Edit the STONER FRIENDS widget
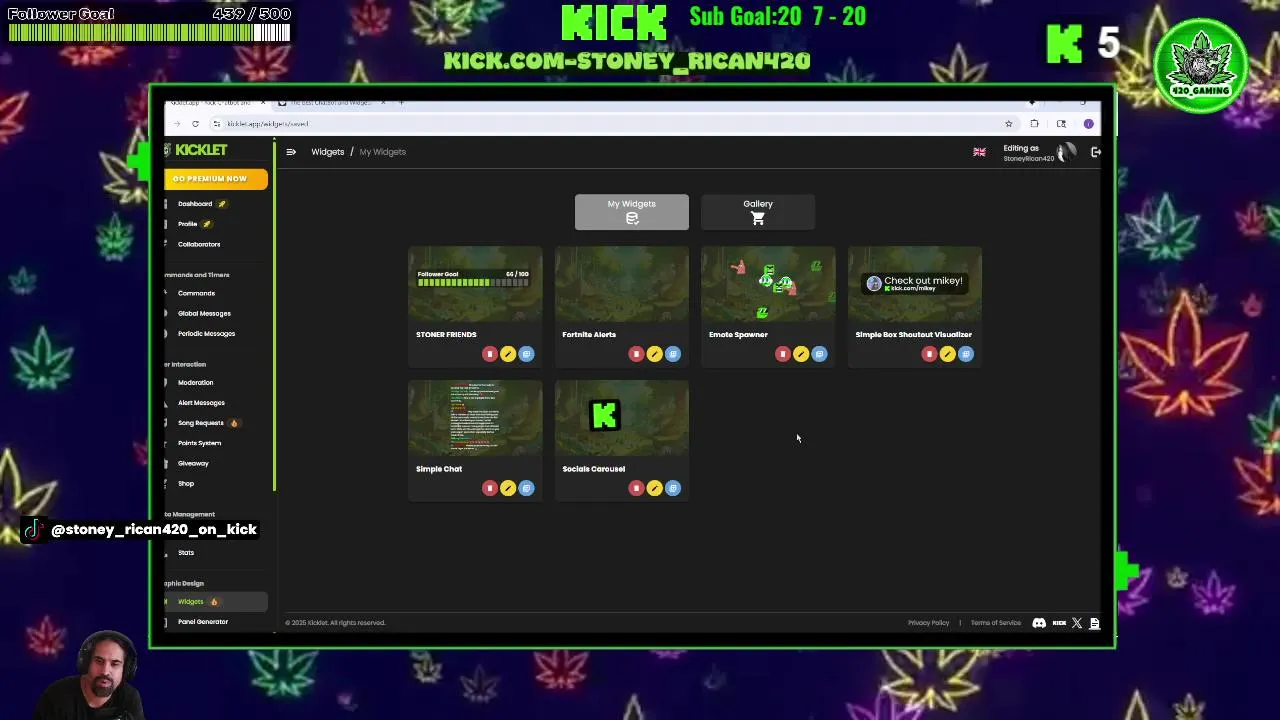 pyautogui.click(x=508, y=354)
